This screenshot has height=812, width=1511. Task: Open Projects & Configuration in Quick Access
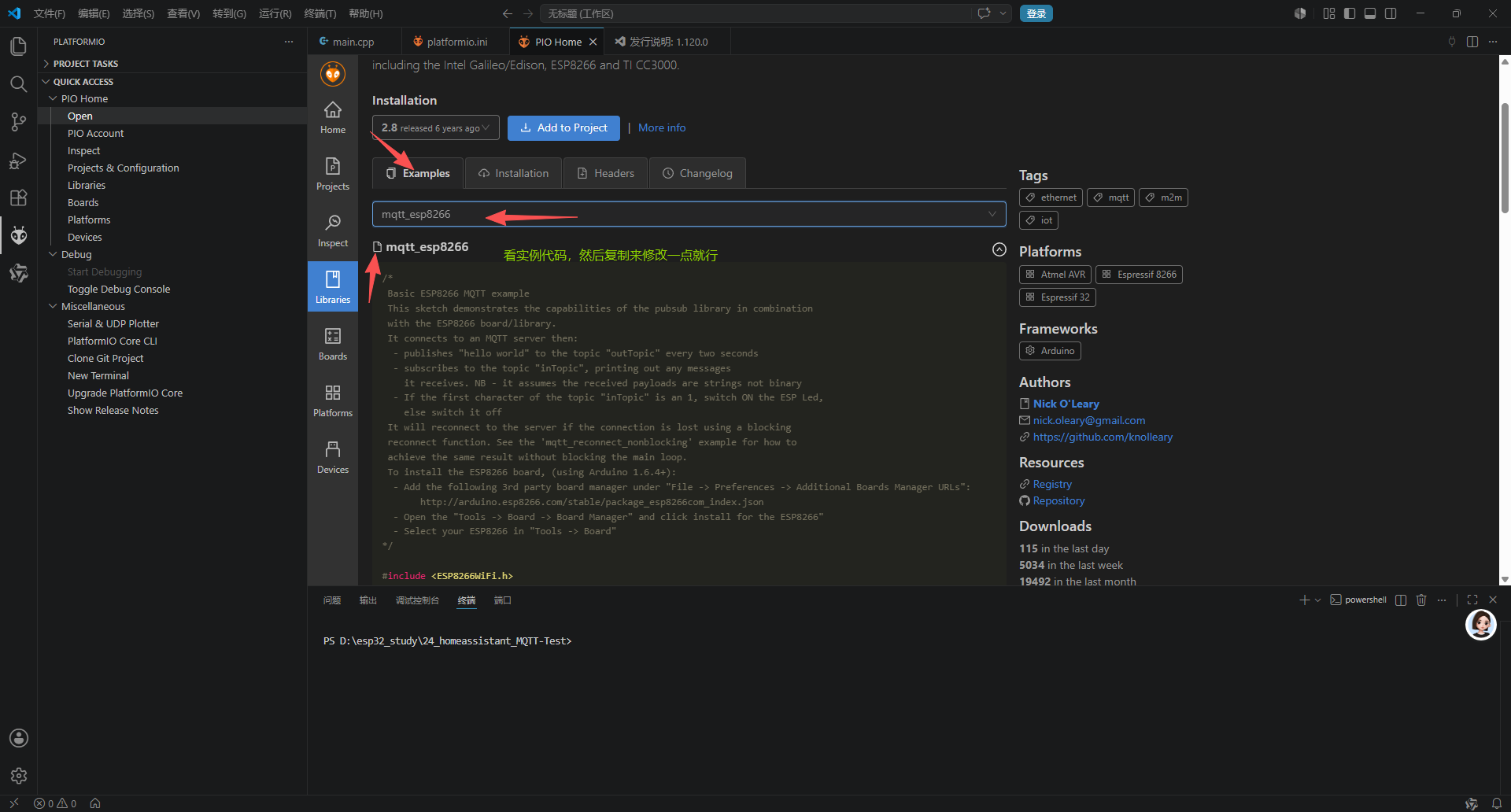coord(124,168)
